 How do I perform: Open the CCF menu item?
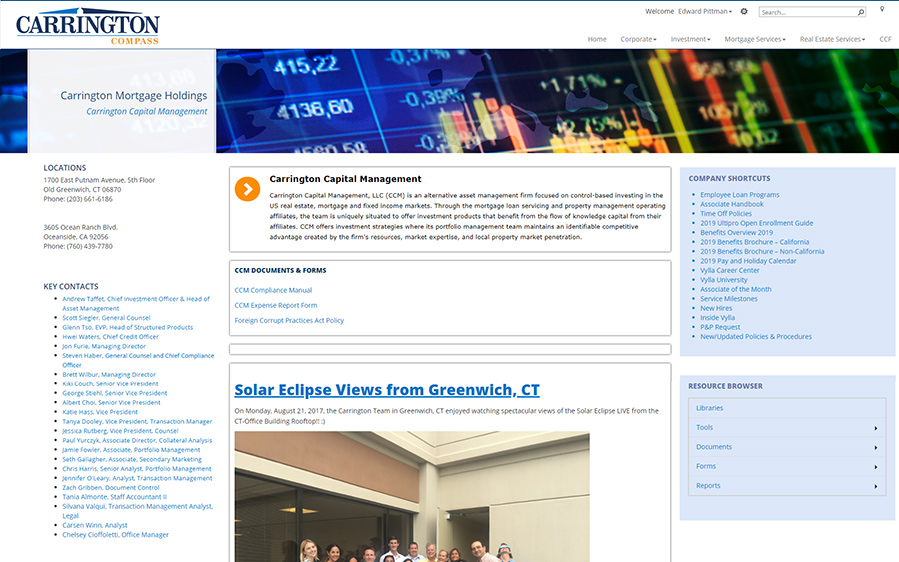point(885,40)
